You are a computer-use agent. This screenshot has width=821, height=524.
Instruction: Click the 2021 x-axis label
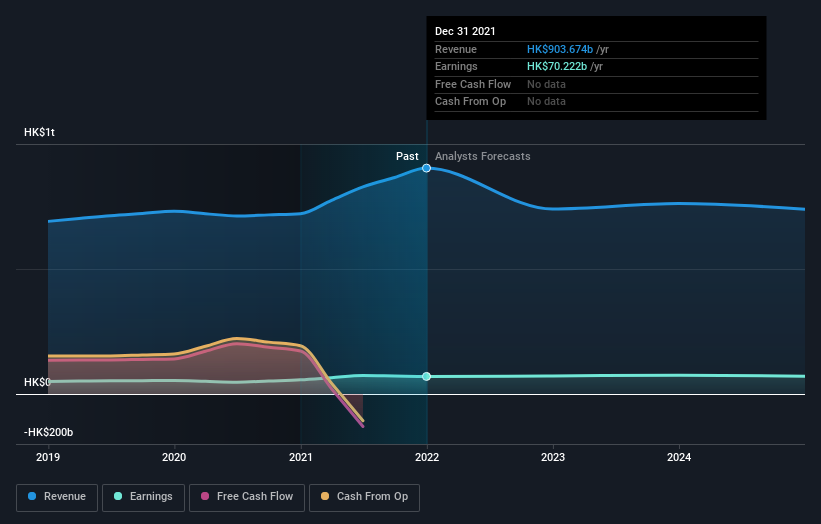coord(301,457)
